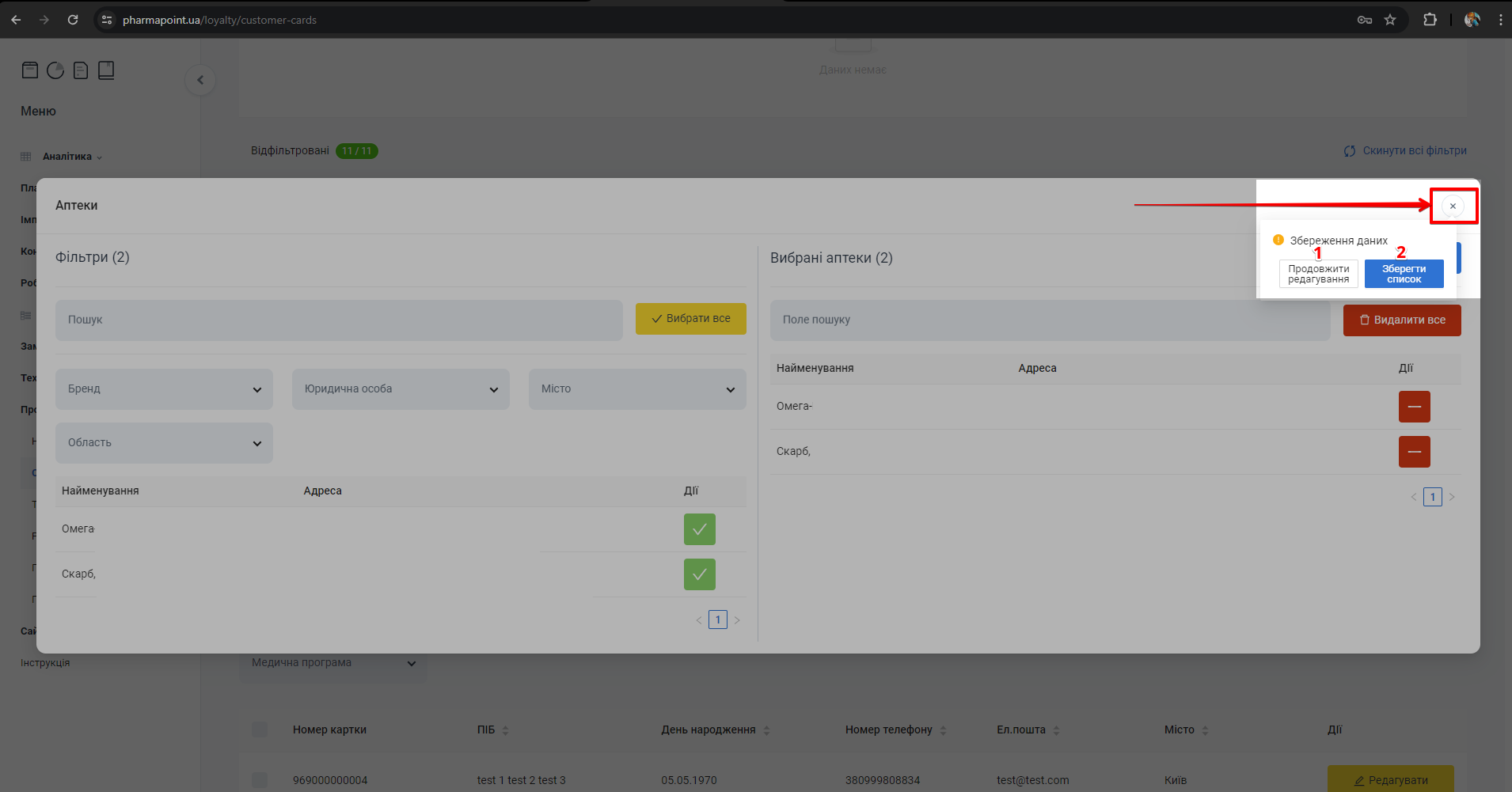Open the book icon in sidebar
The image size is (1512, 792).
tap(106, 70)
